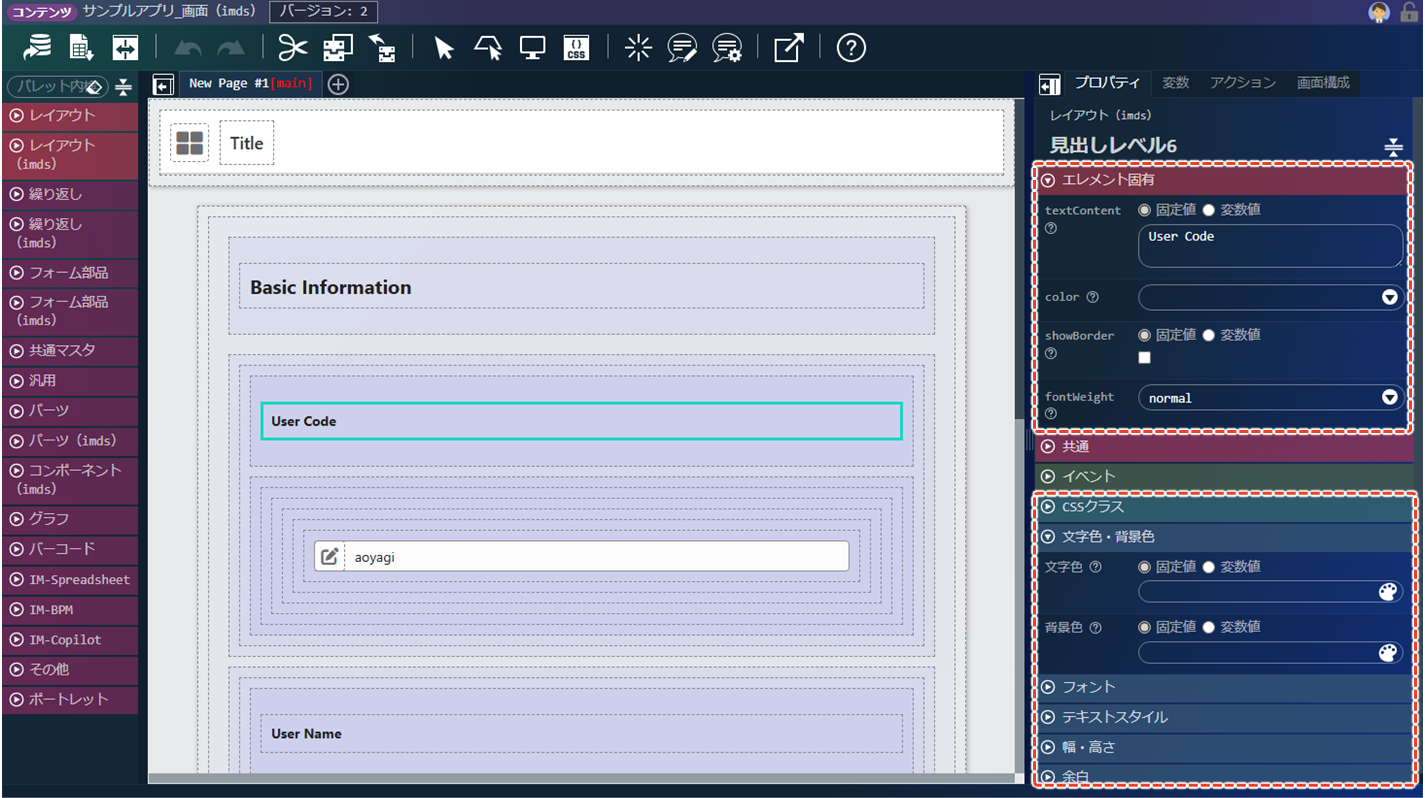1425x798 pixels.
Task: Add a new page with plus icon
Action: coord(338,84)
